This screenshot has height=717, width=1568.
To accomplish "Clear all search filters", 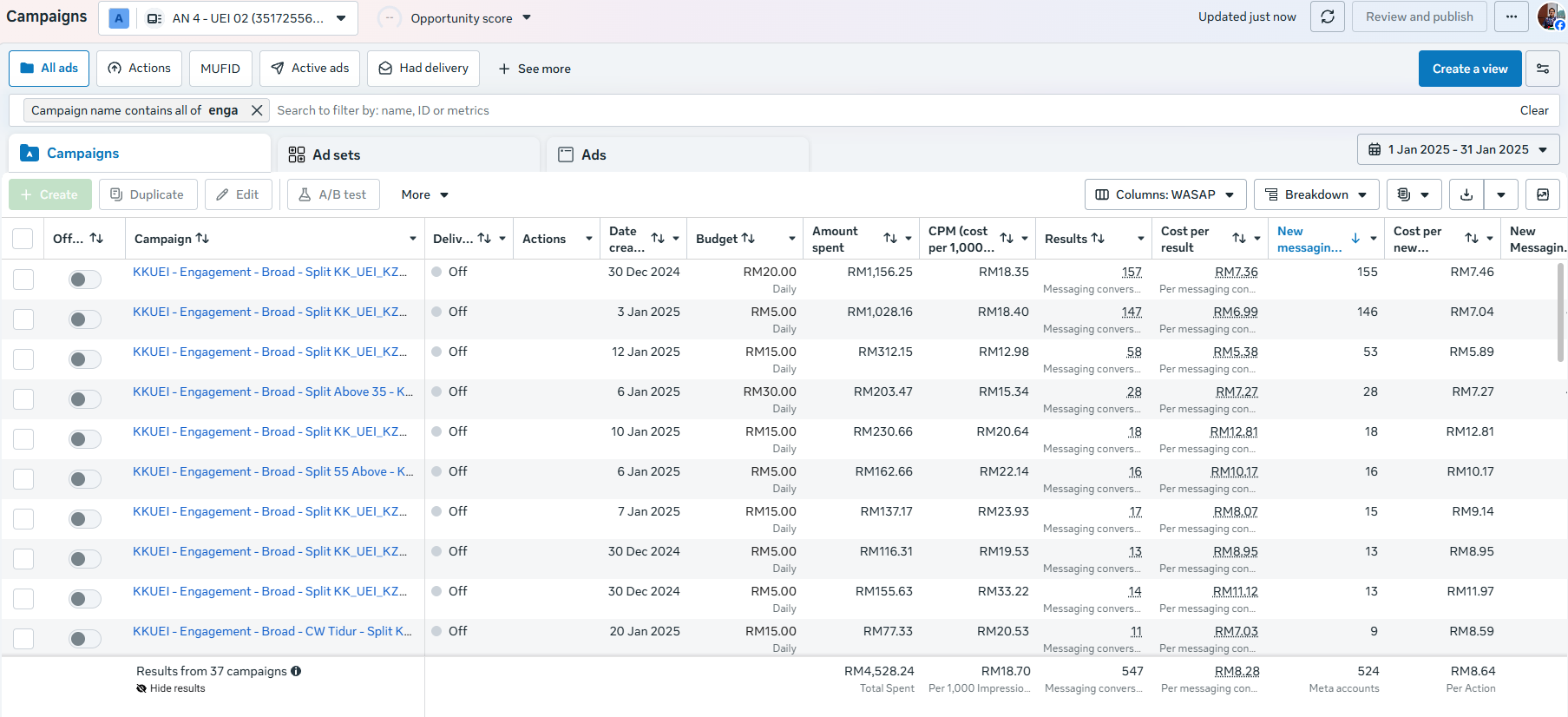I will coord(1534,110).
